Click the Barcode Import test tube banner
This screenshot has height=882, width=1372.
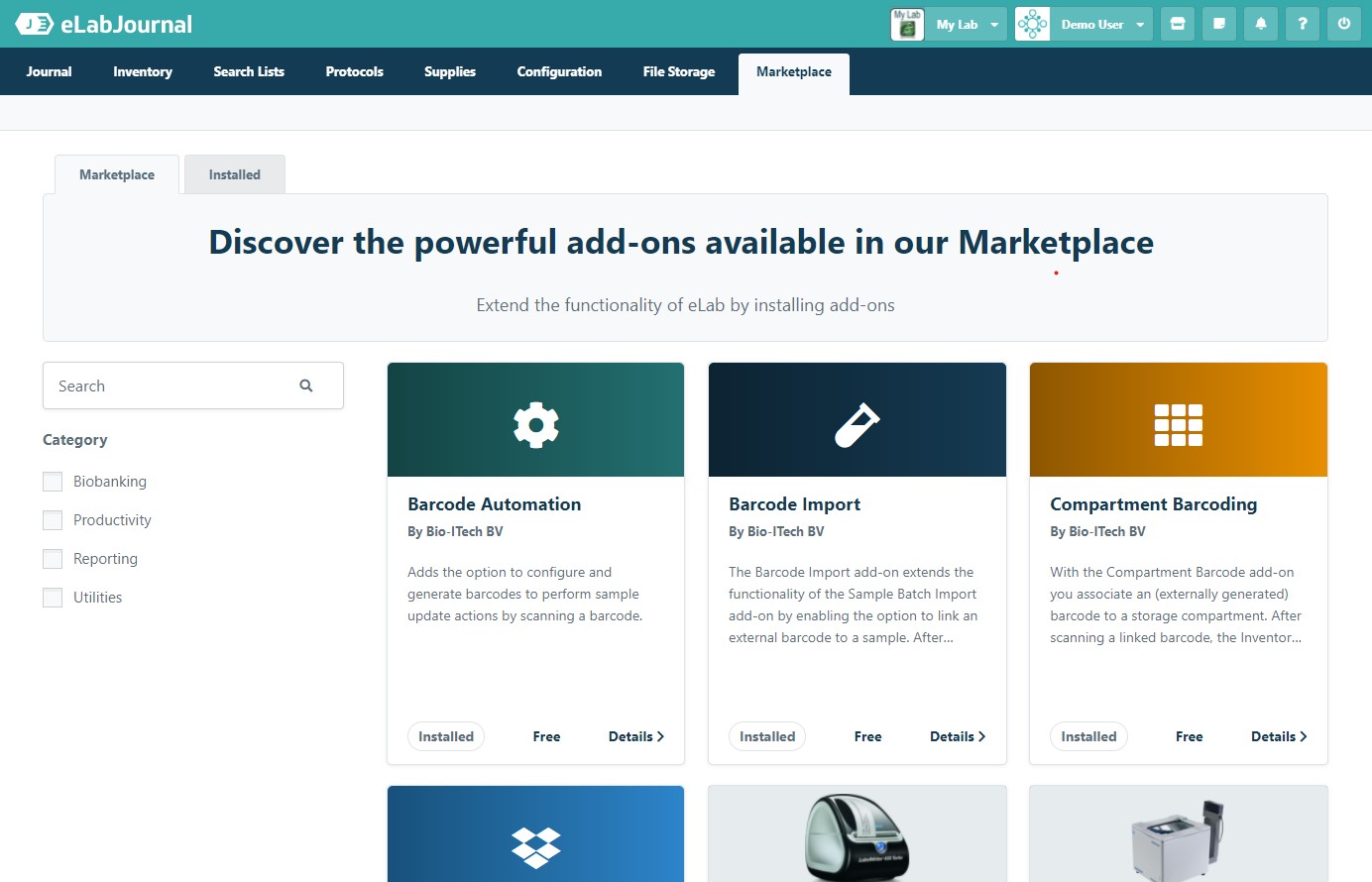click(857, 419)
